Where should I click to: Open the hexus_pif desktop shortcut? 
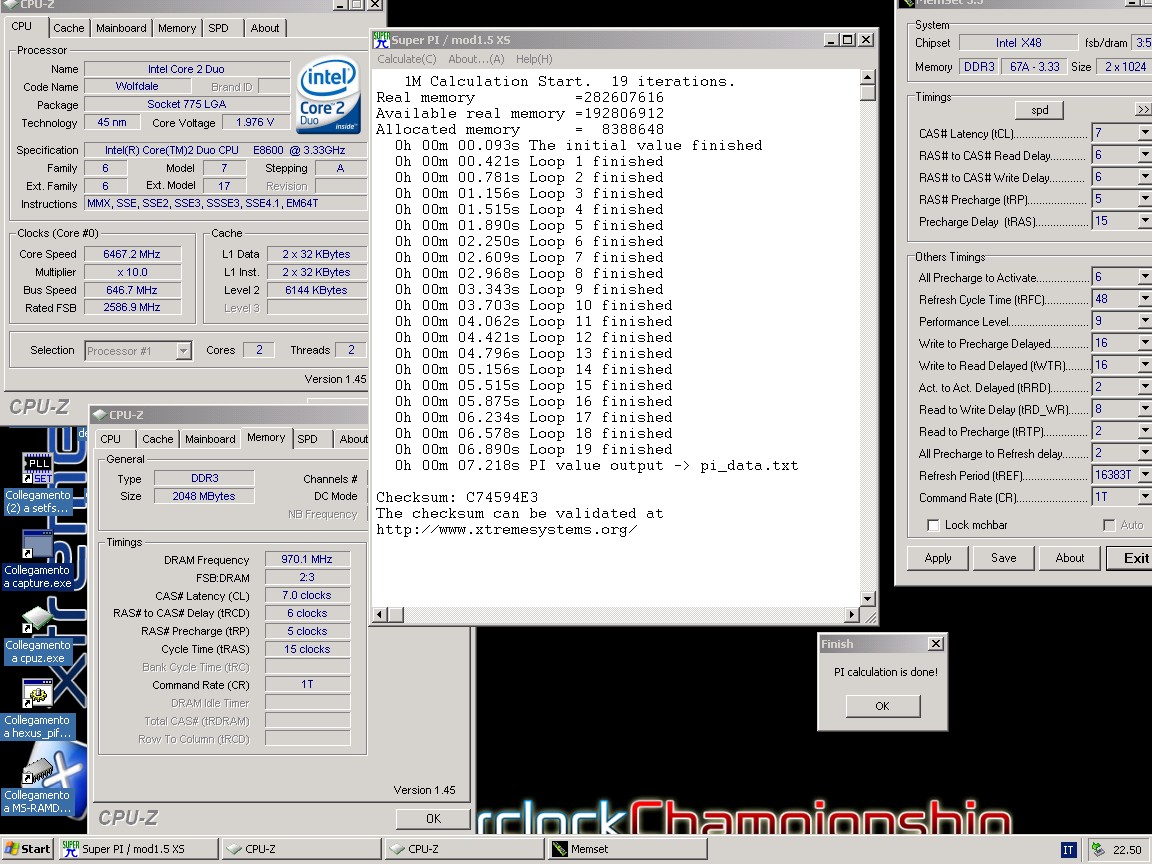coord(37,710)
